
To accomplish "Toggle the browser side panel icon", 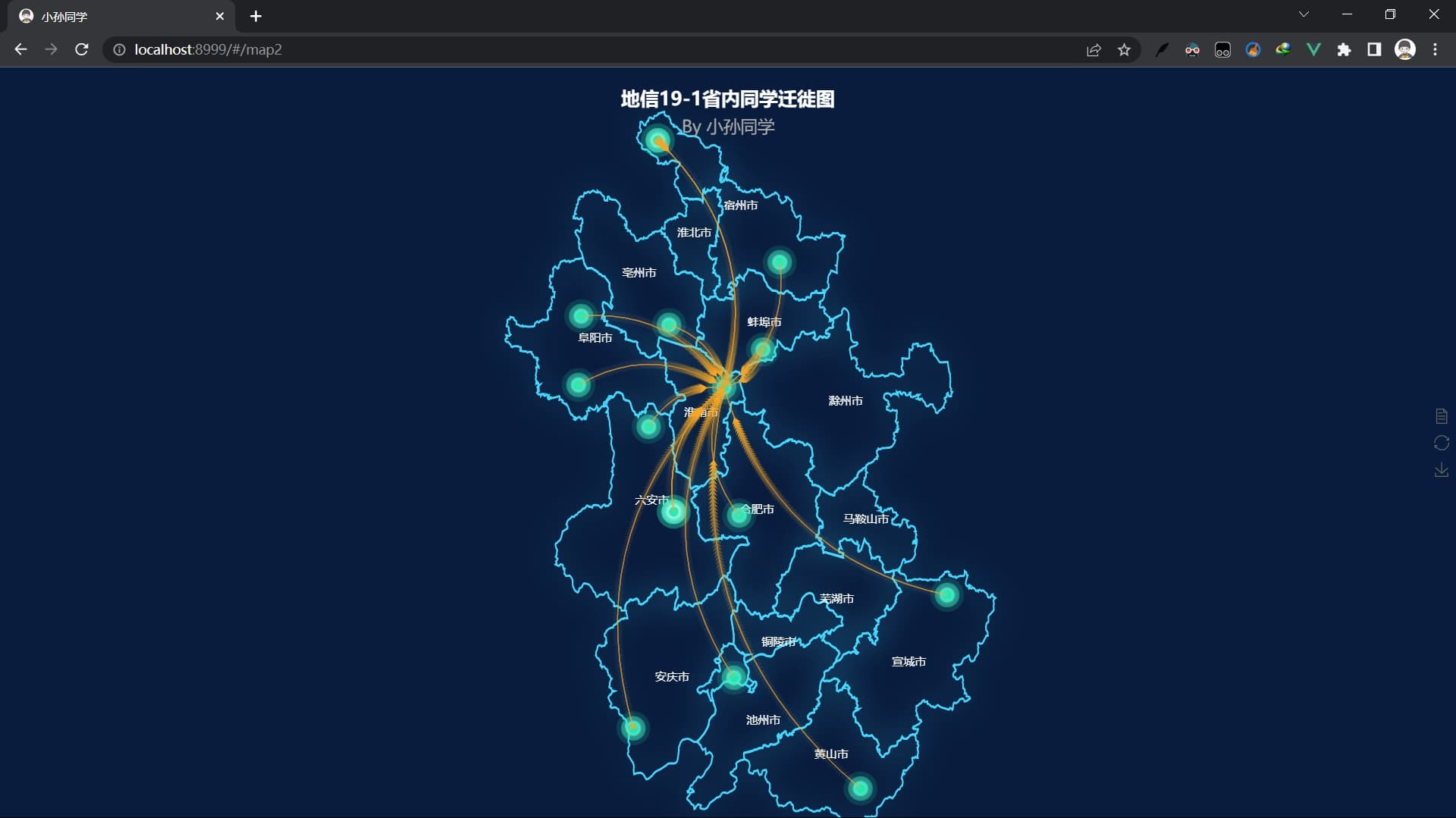I will pyautogui.click(x=1374, y=50).
